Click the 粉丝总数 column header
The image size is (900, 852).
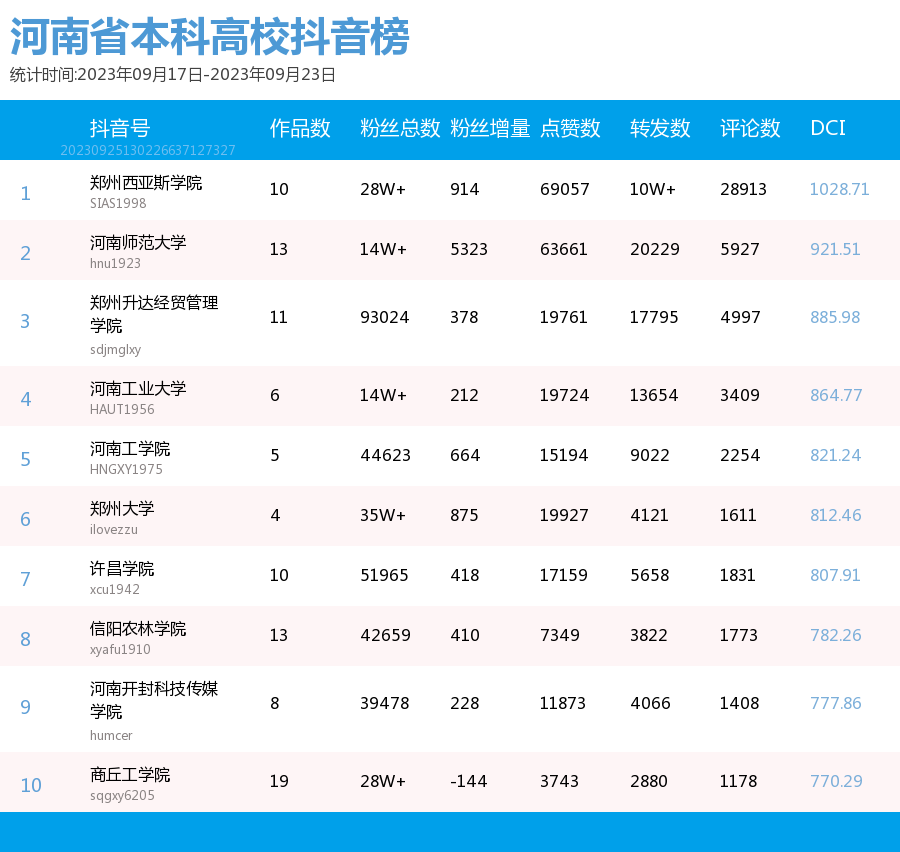coord(400,128)
